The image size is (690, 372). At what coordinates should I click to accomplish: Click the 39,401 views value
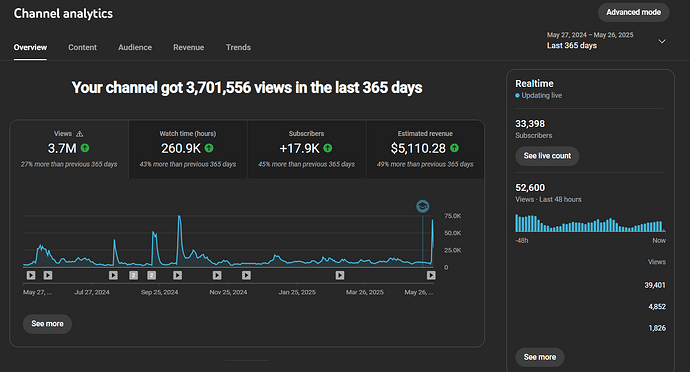click(x=655, y=285)
